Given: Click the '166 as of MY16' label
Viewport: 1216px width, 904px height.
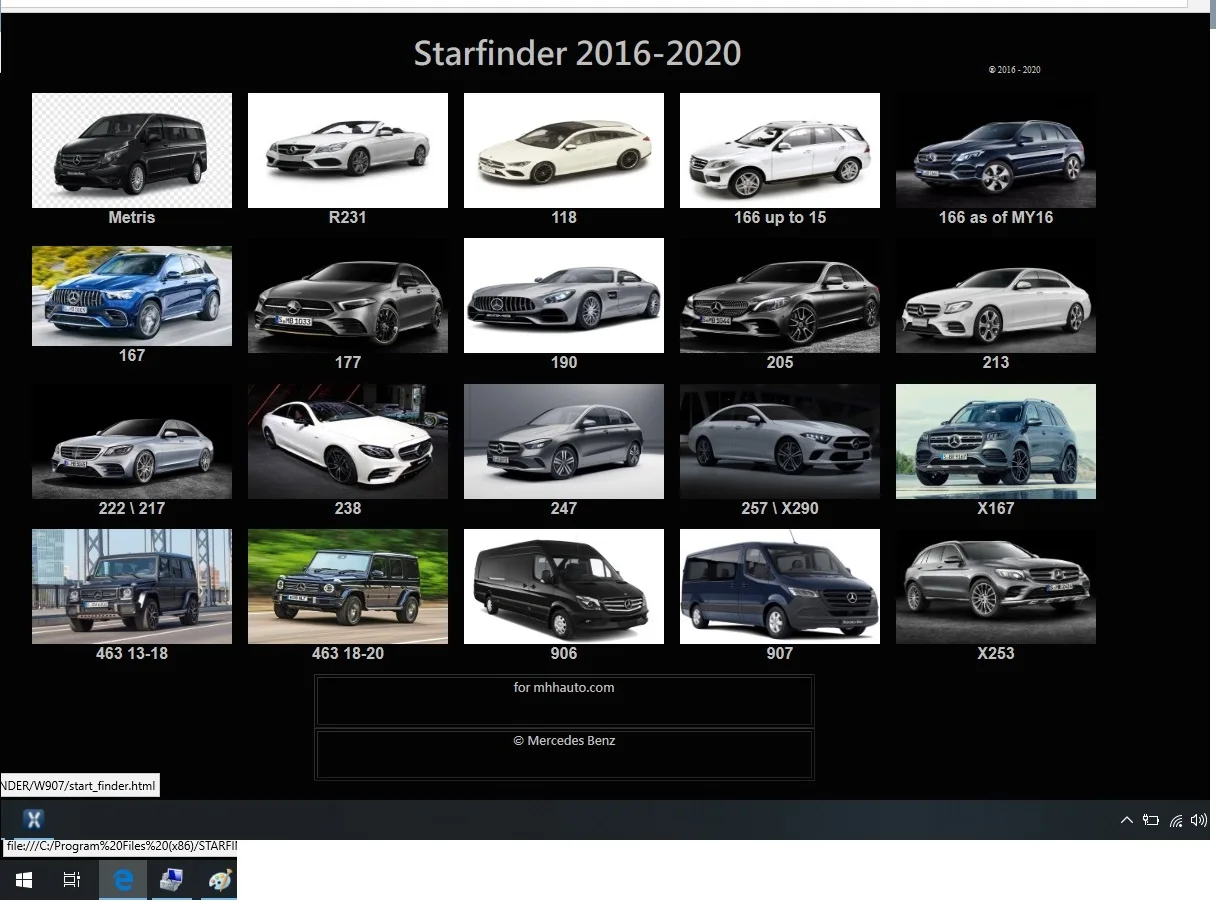Looking at the screenshot, I should pyautogui.click(x=996, y=217).
